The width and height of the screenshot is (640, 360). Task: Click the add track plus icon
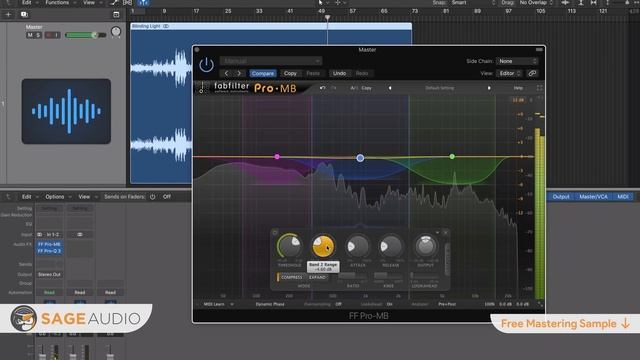tap(8, 15)
